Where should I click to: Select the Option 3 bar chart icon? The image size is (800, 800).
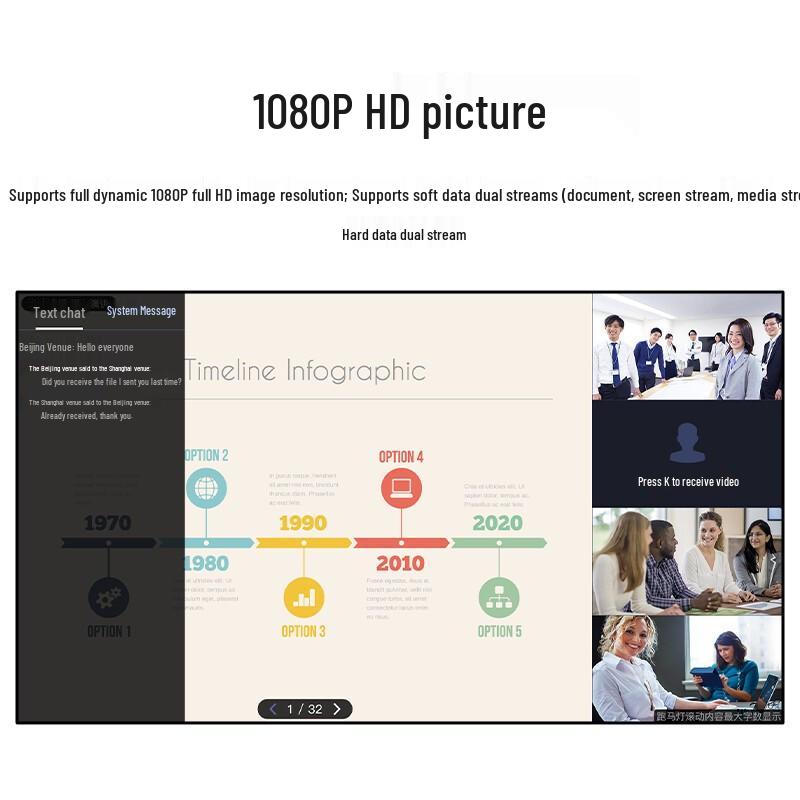click(304, 597)
